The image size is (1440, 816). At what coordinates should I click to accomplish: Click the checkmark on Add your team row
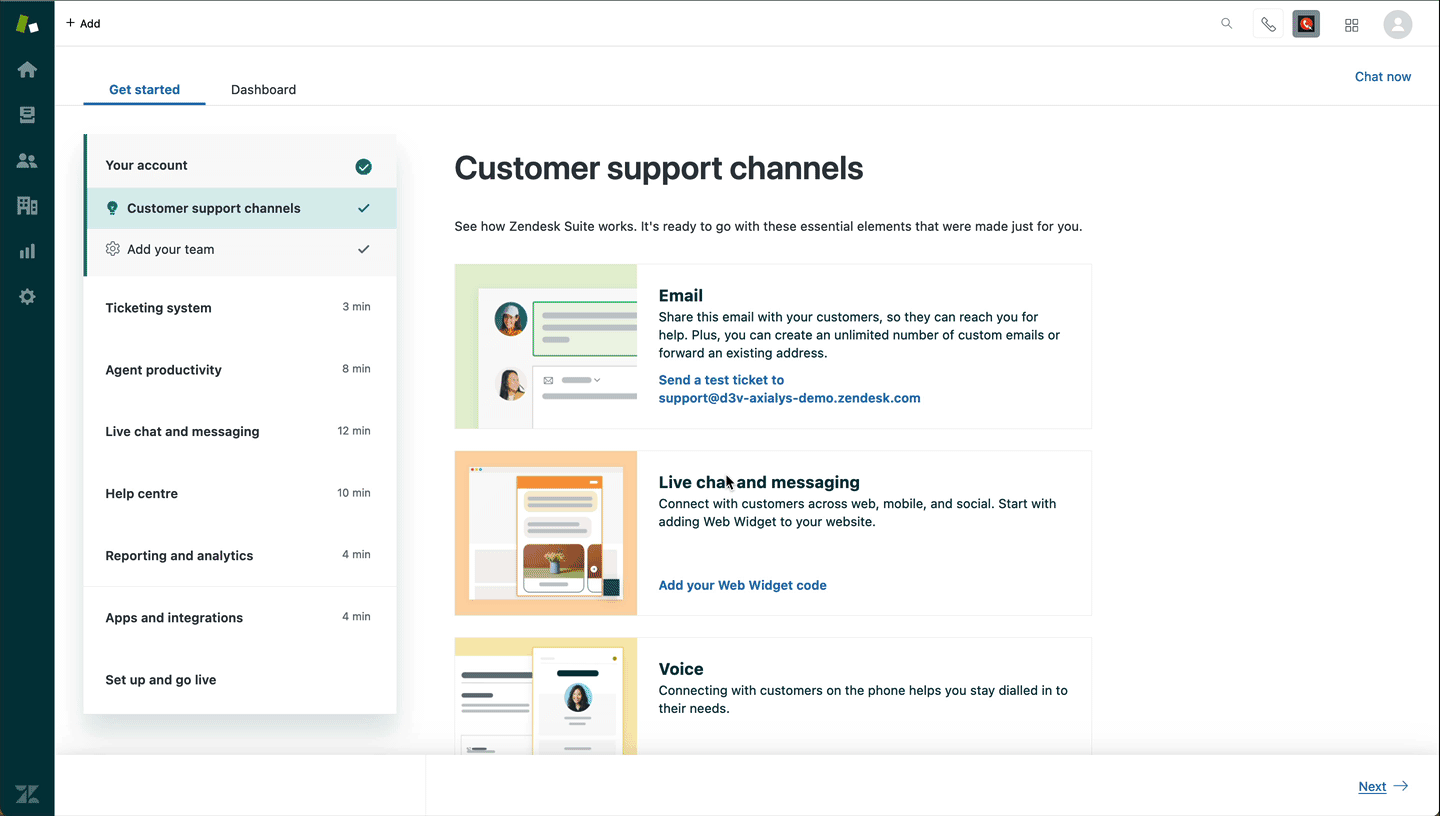(x=364, y=249)
